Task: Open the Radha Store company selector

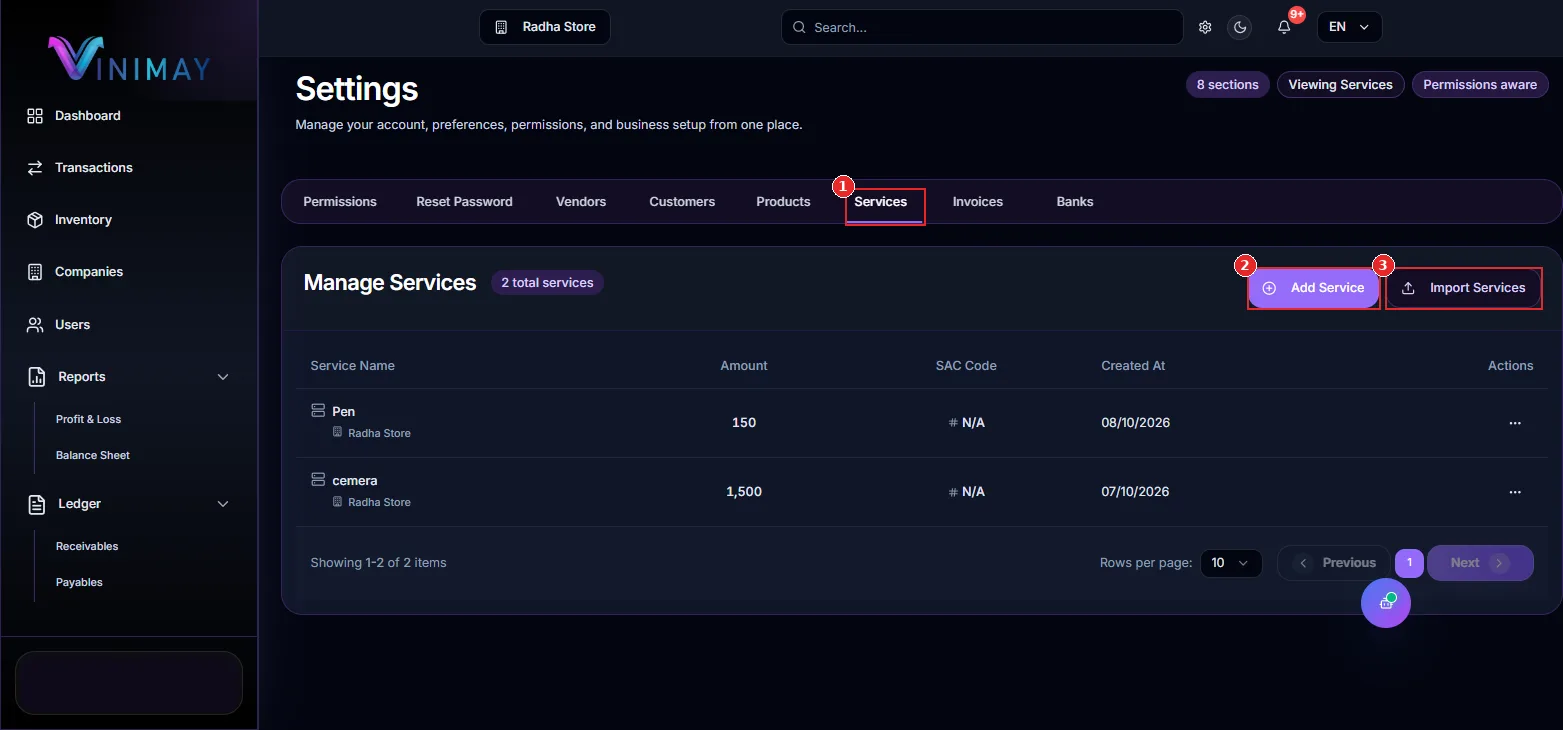Action: pos(545,27)
